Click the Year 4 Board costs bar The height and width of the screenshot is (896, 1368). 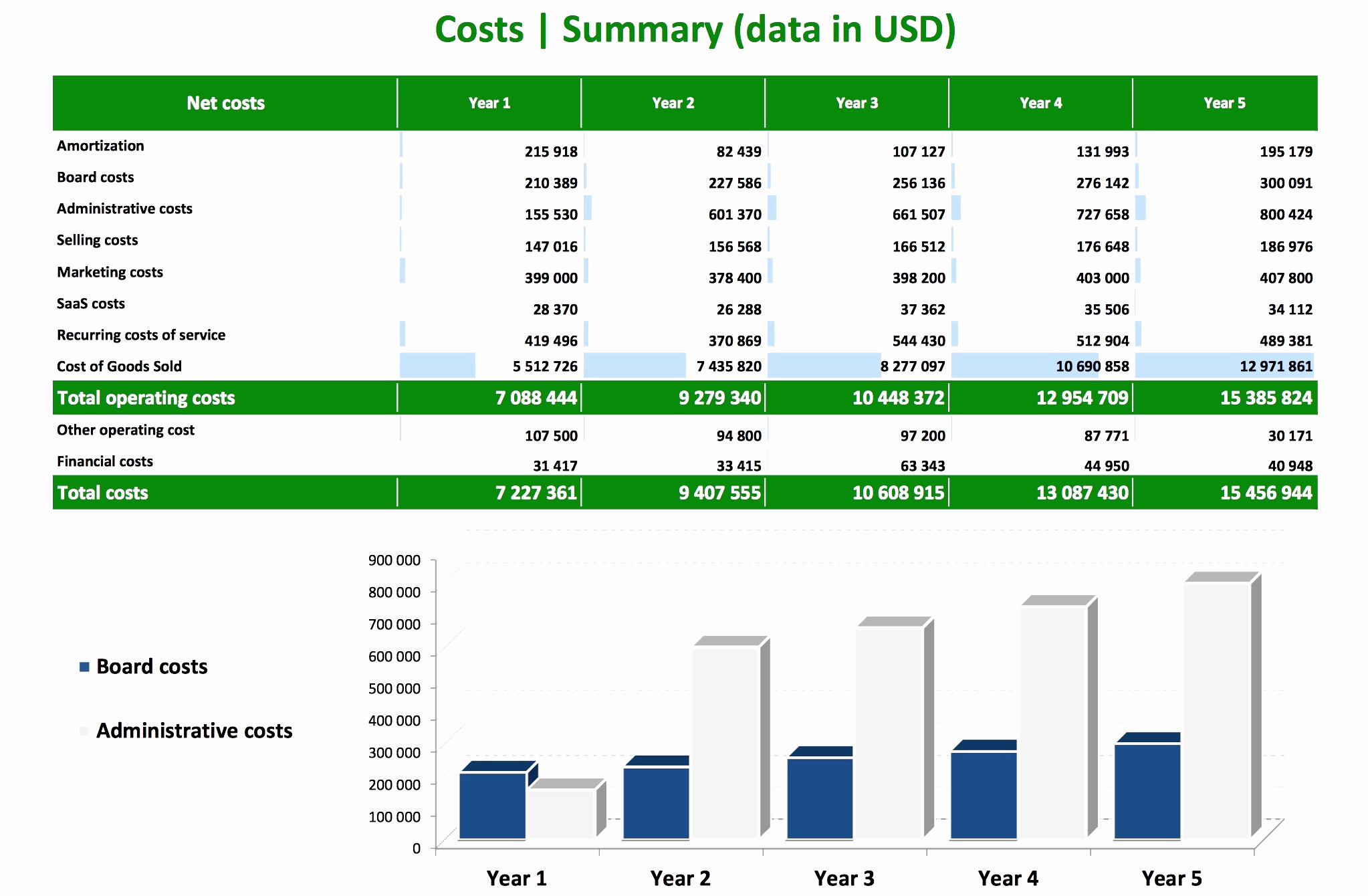984,794
